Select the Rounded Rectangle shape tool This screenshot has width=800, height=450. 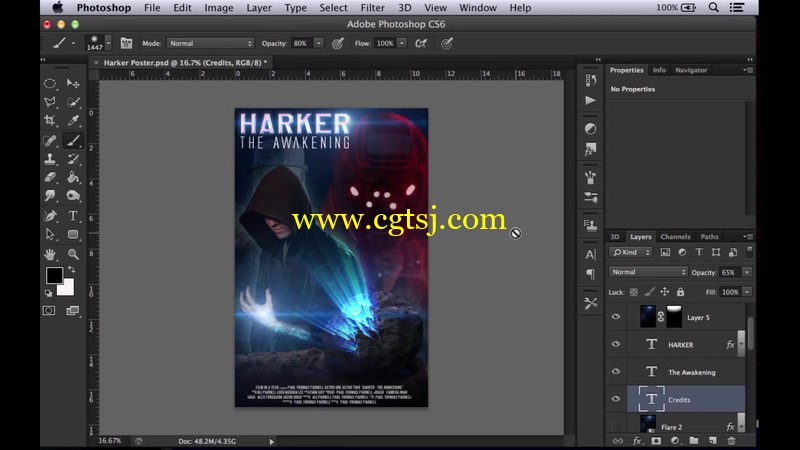tap(73, 234)
